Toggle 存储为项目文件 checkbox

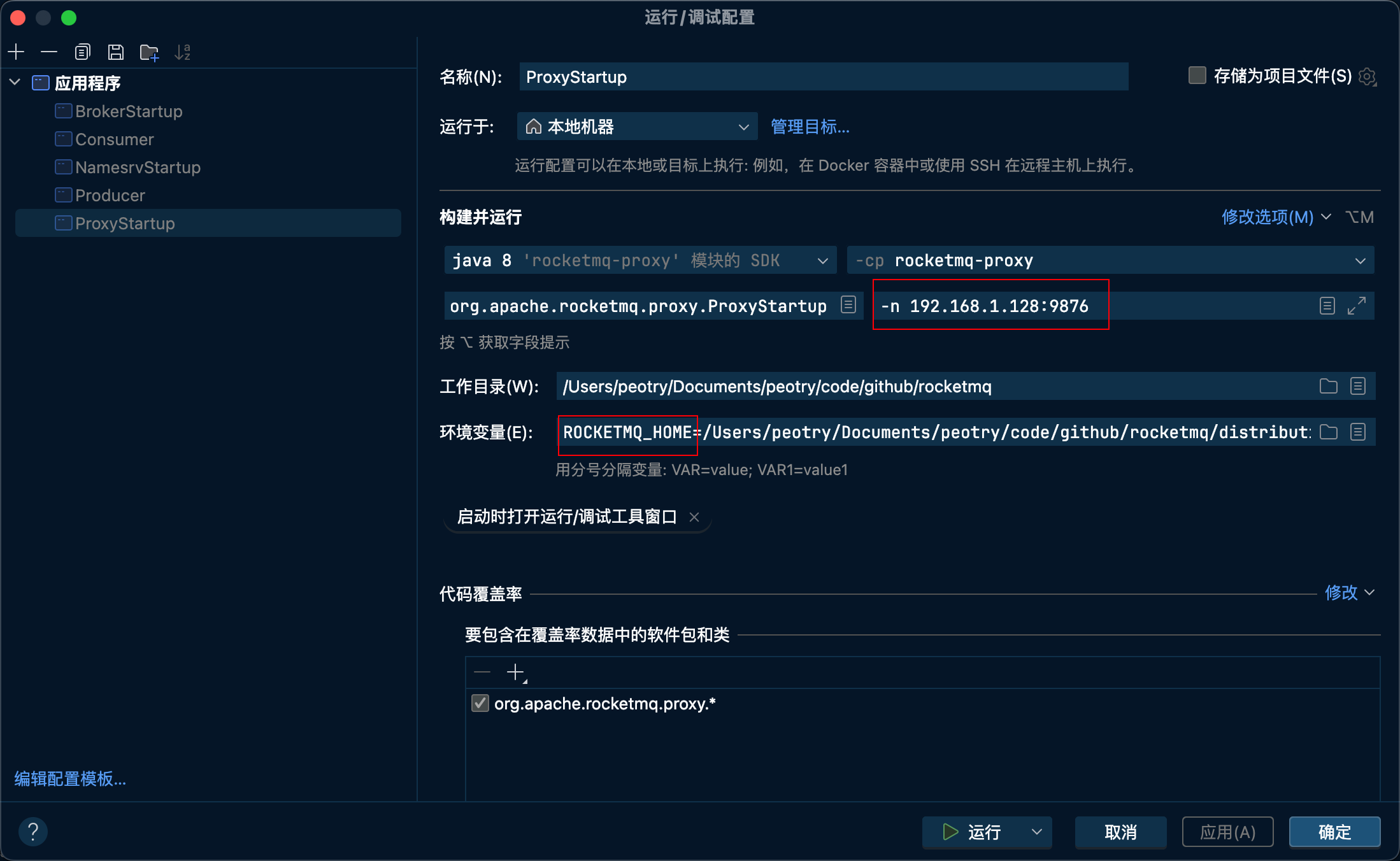click(1197, 75)
